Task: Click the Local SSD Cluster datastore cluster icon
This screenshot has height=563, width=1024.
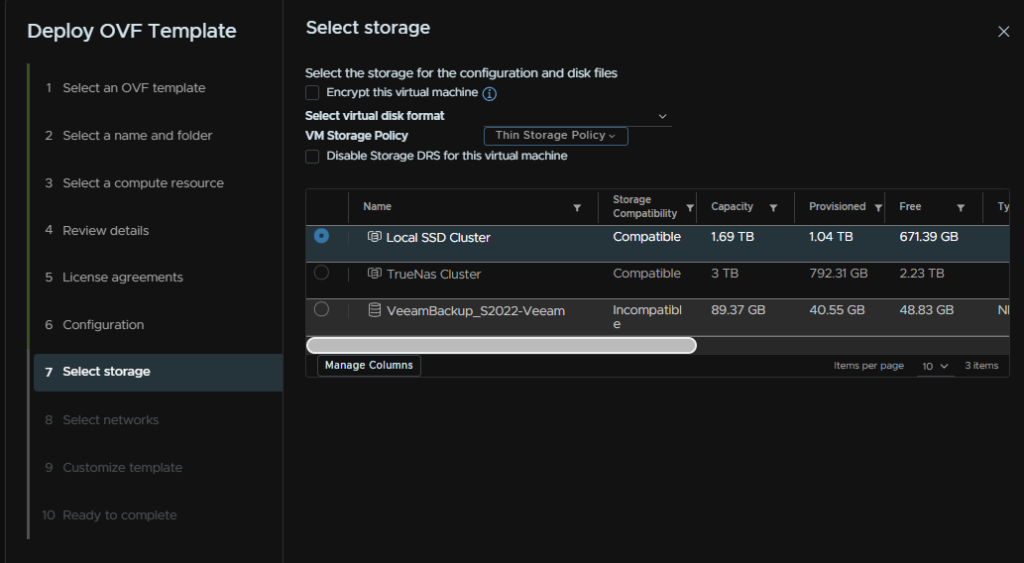Action: 374,236
